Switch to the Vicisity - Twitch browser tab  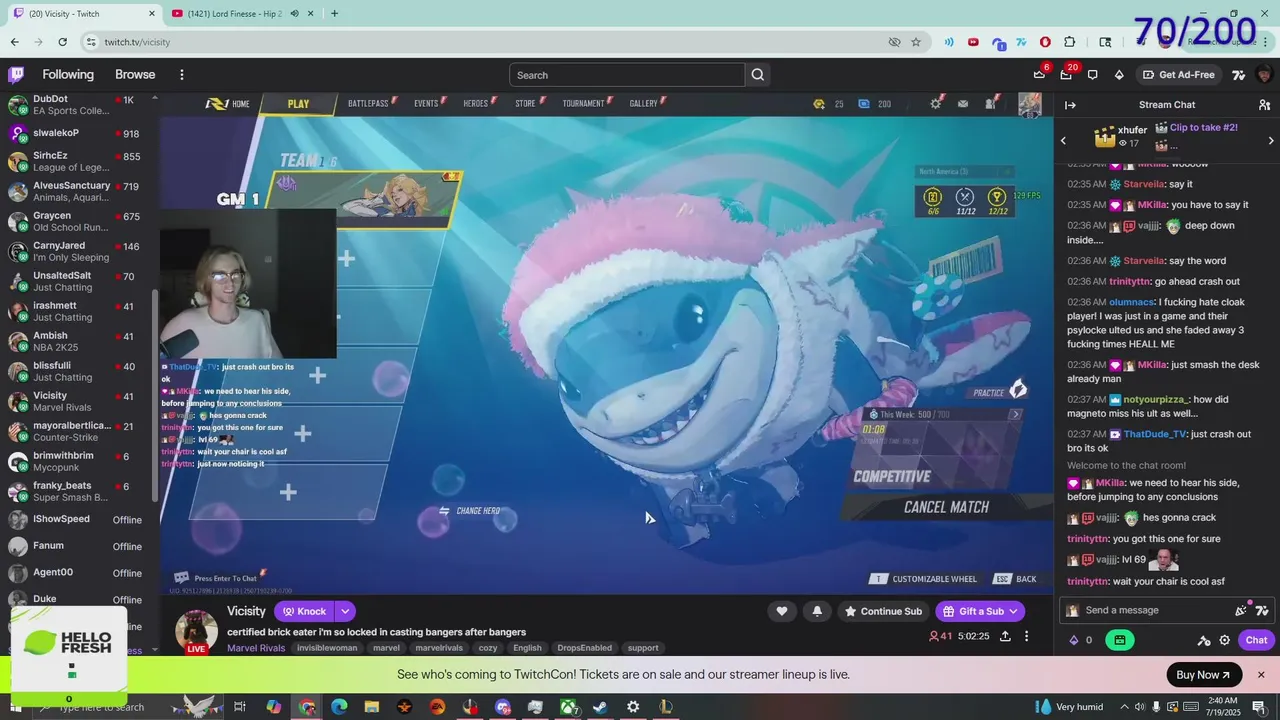pyautogui.click(x=85, y=14)
